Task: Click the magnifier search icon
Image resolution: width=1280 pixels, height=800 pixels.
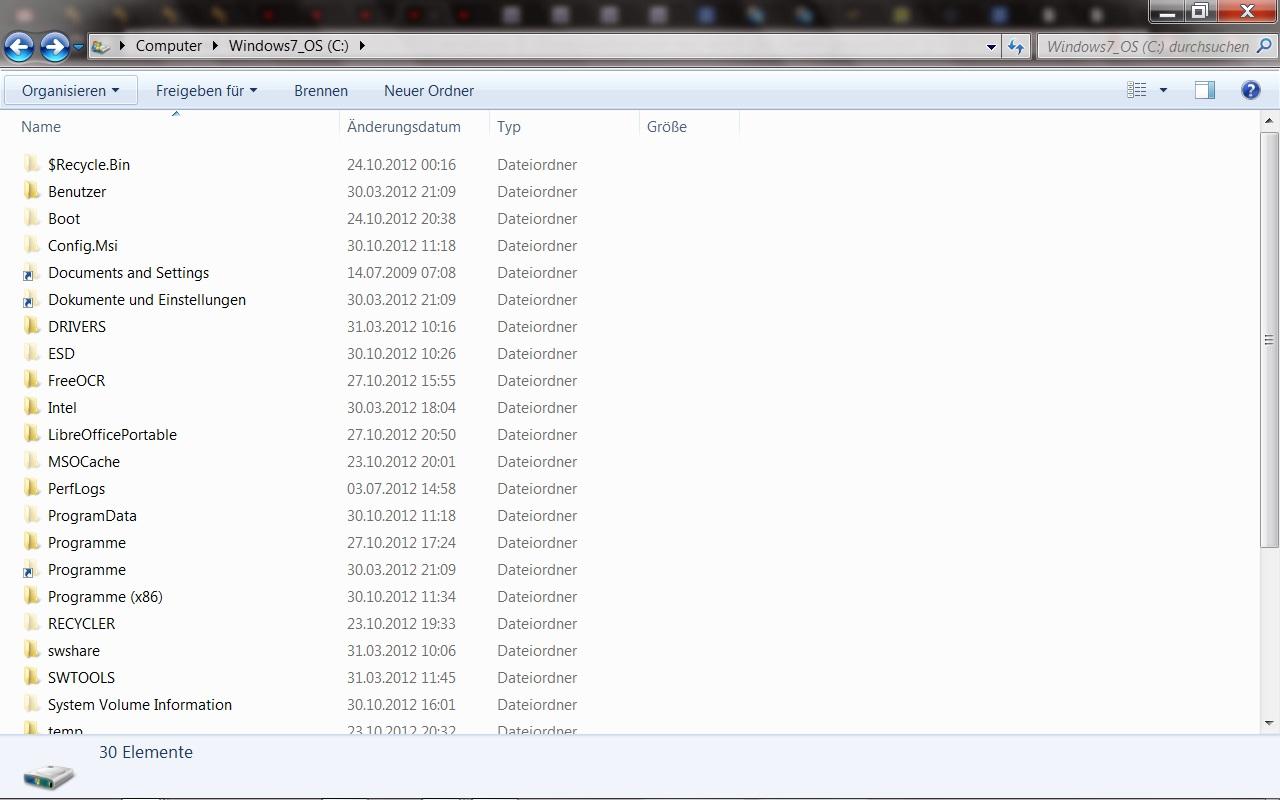Action: pos(1264,46)
